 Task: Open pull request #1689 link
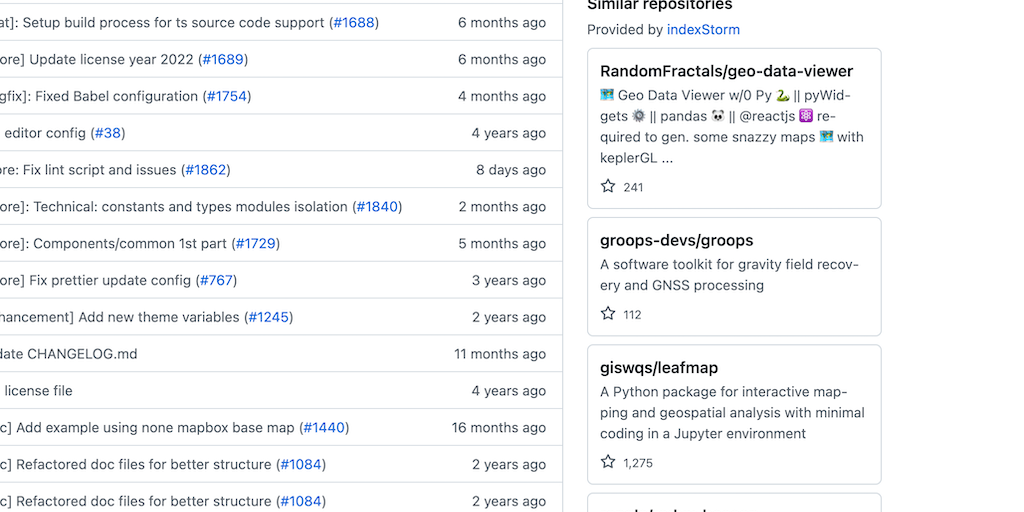pyautogui.click(x=223, y=59)
